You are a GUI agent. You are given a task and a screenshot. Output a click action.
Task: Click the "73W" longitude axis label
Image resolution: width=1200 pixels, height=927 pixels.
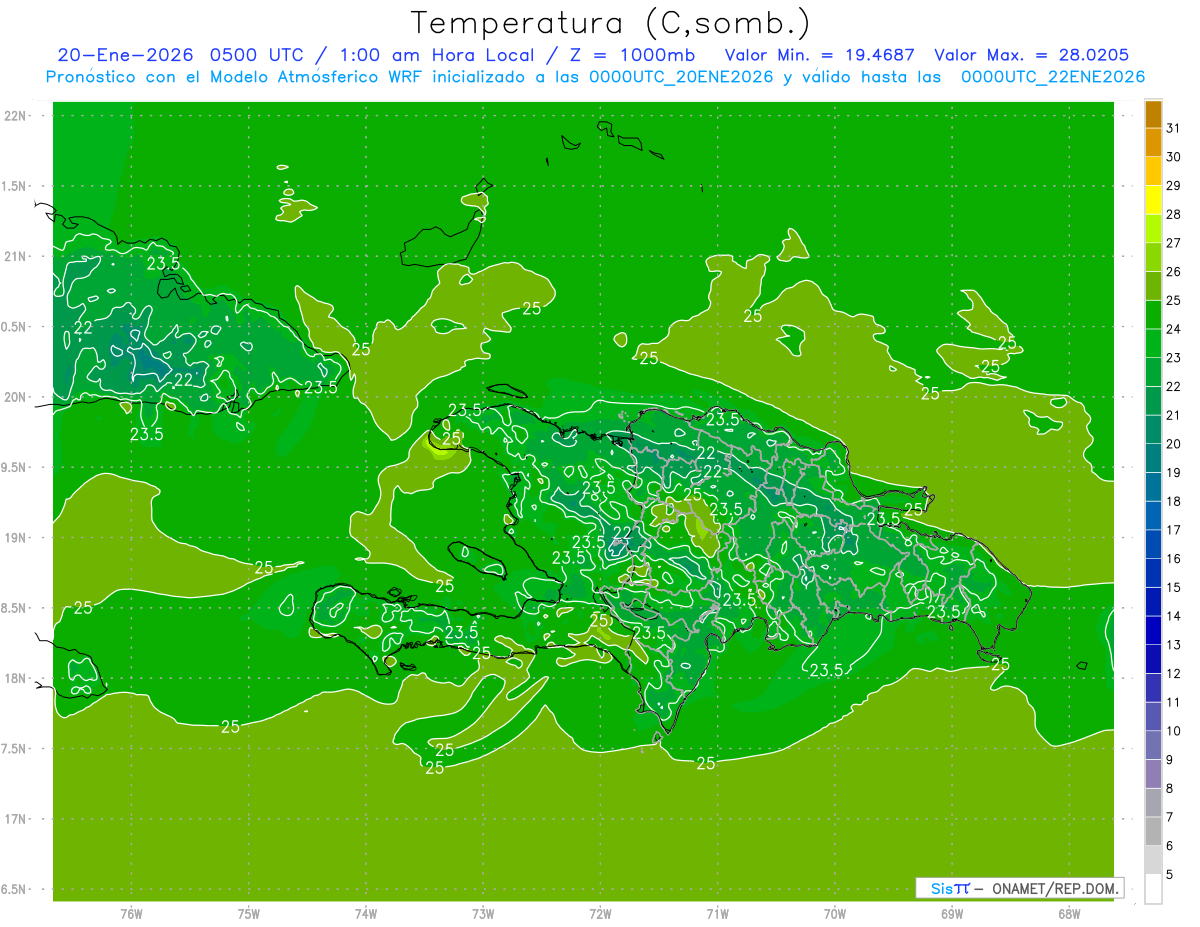(x=483, y=914)
